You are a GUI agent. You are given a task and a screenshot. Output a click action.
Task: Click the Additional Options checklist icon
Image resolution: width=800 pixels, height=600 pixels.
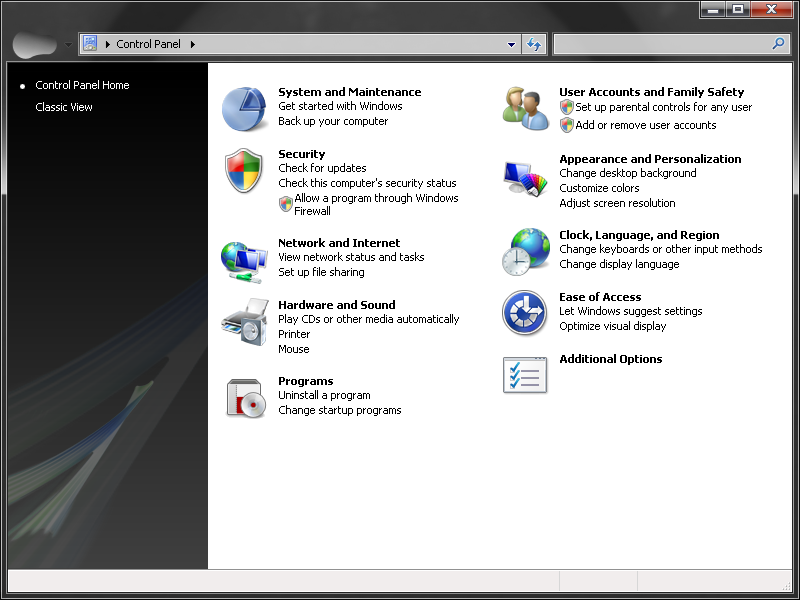click(x=525, y=375)
